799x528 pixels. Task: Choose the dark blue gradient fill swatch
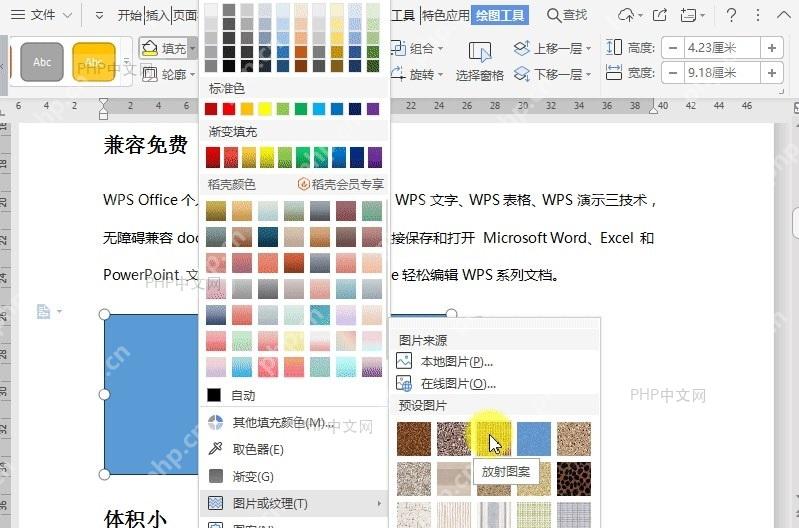click(x=357, y=157)
